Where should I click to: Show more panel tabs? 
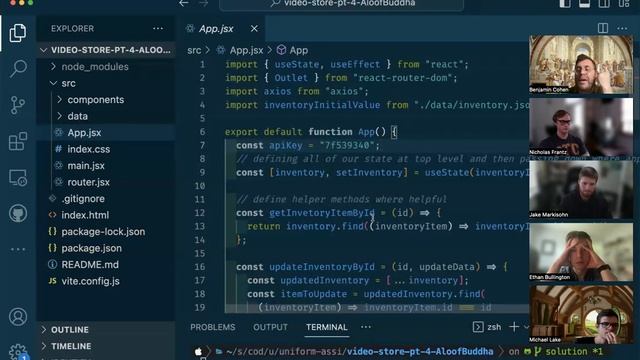[366, 327]
